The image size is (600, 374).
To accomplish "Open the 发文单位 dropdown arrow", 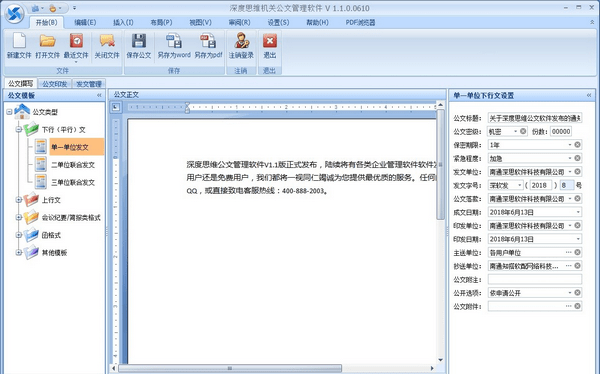I will (x=570, y=171).
